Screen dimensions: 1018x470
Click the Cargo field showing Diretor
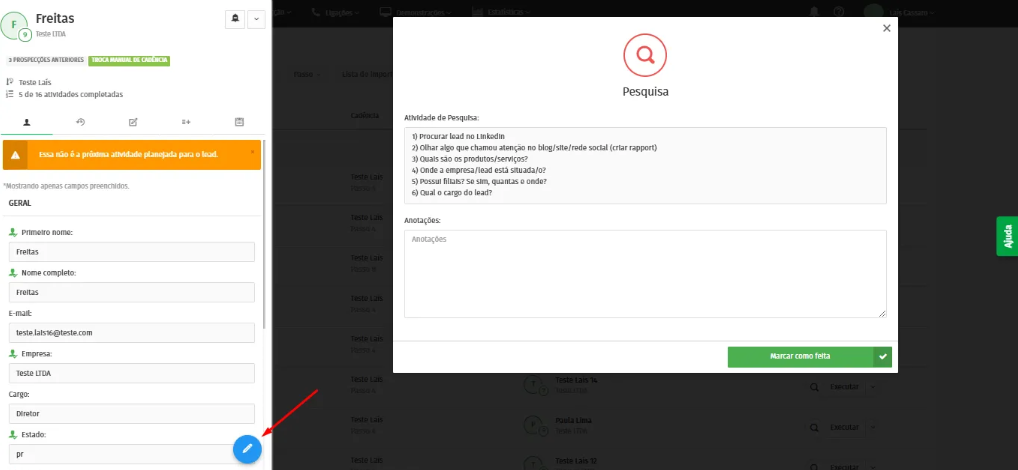(x=132, y=414)
